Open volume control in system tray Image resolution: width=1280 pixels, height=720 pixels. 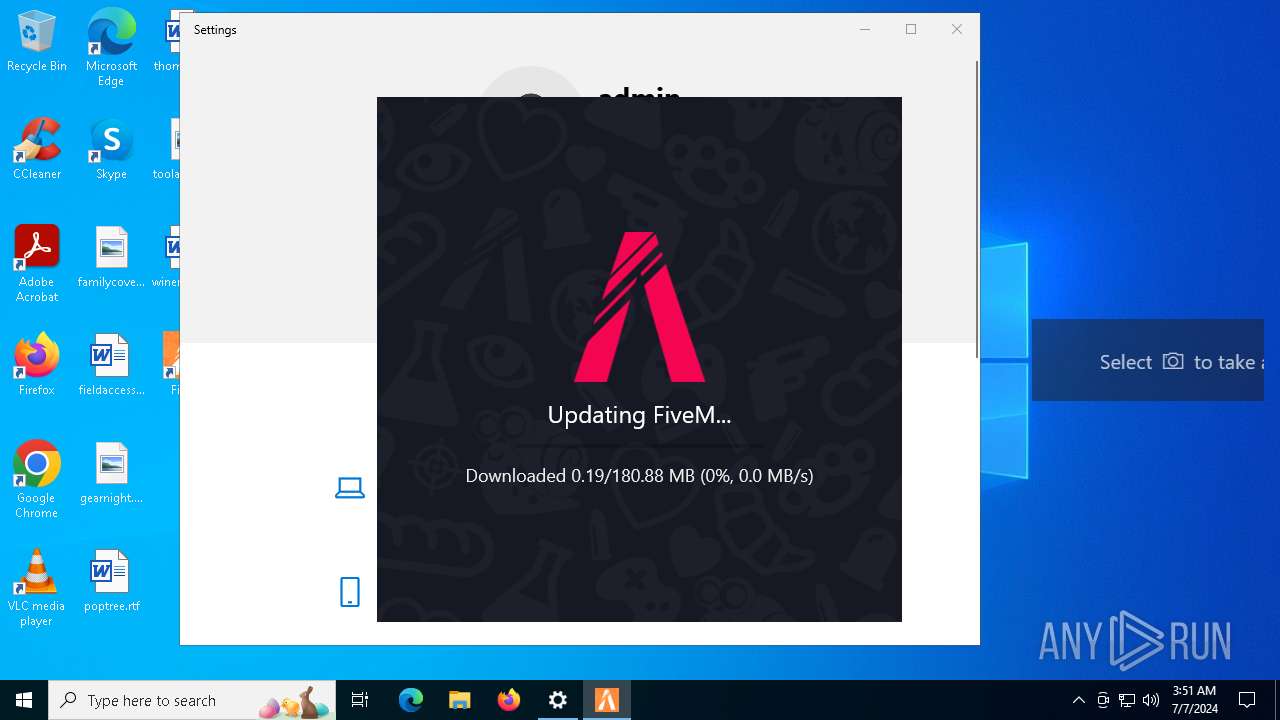point(1151,700)
